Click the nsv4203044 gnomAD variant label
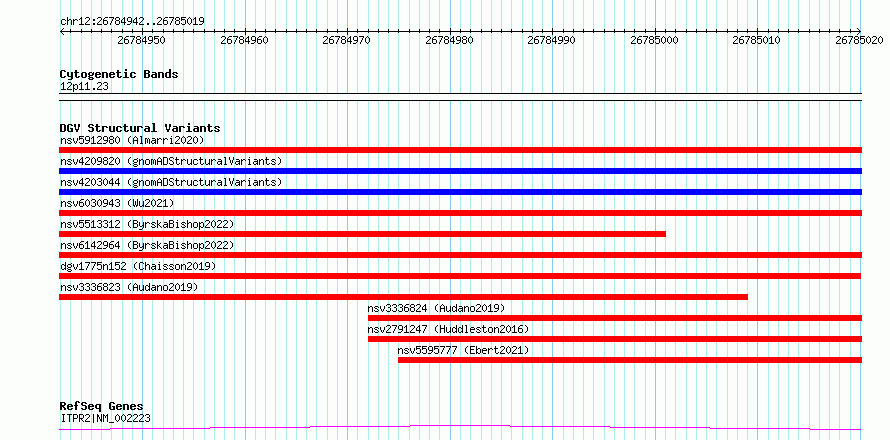The height and width of the screenshot is (440, 890). point(171,182)
